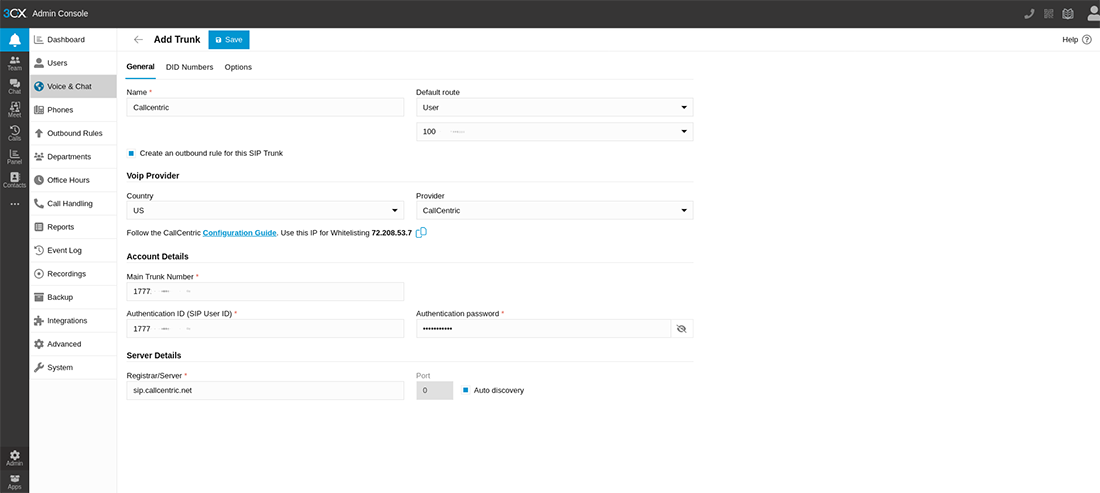Click the 'Admin Console' title text
The image size is (1100, 493).
point(60,13)
